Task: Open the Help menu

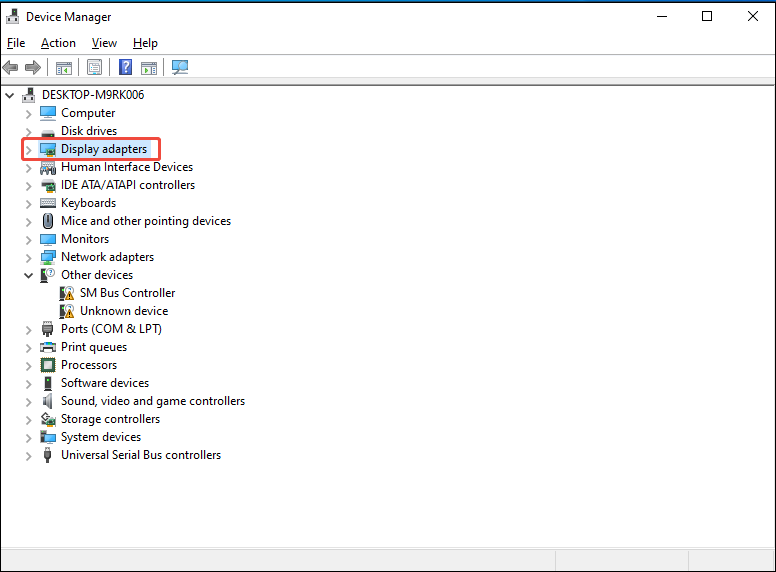Action: 145,43
